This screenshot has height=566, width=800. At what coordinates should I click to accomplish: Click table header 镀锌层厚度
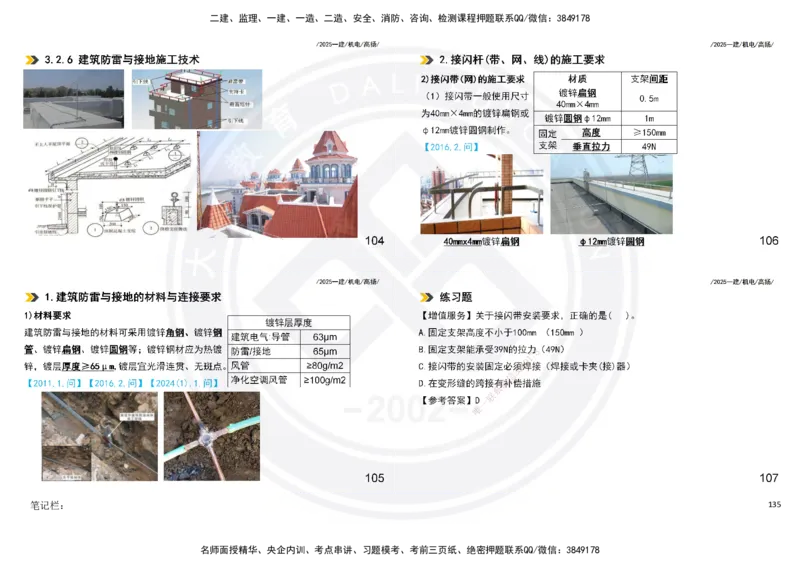289,323
